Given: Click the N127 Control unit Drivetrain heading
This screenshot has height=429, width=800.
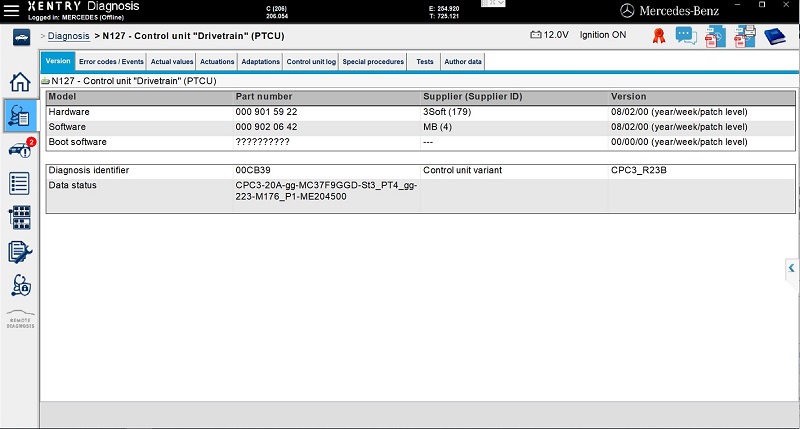Looking at the screenshot, I should [134, 81].
